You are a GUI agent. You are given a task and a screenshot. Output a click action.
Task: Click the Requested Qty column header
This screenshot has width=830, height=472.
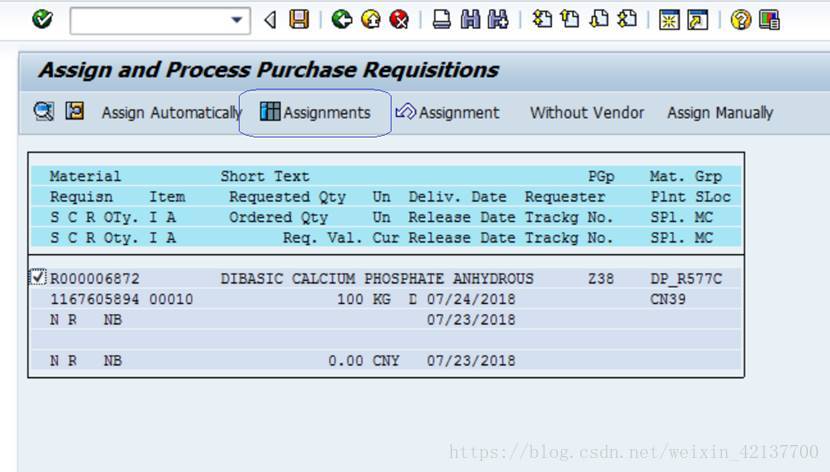coord(287,197)
